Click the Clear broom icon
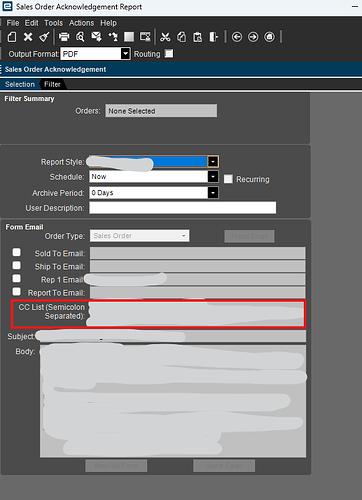 click(x=44, y=37)
